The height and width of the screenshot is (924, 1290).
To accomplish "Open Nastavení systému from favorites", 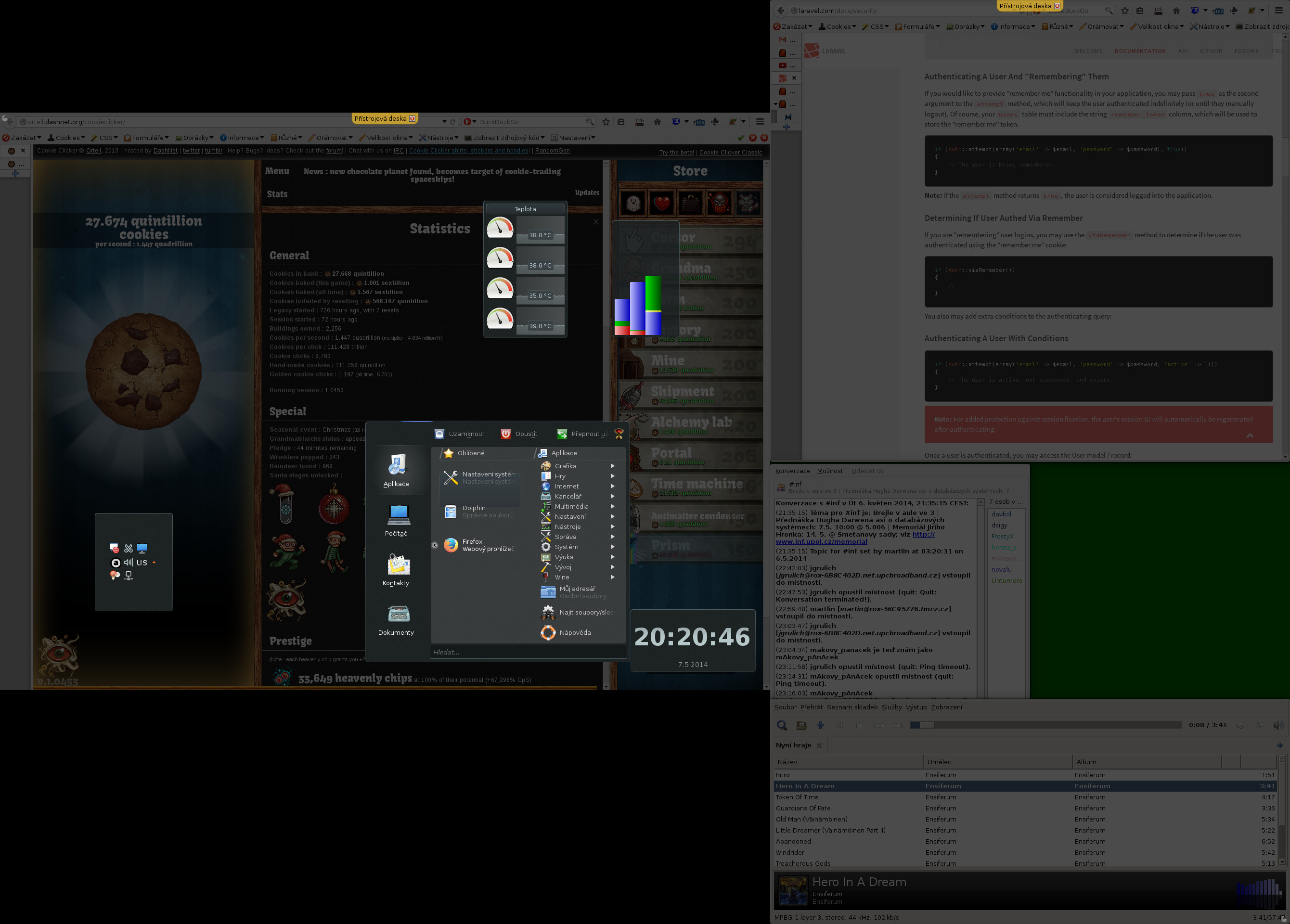I will [x=479, y=477].
